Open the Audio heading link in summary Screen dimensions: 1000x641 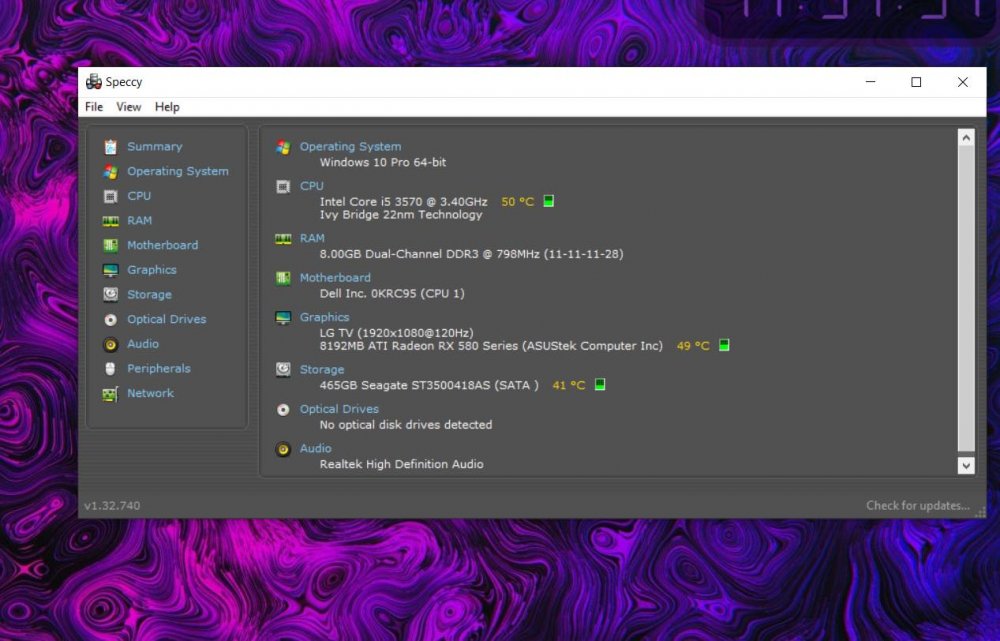(315, 449)
